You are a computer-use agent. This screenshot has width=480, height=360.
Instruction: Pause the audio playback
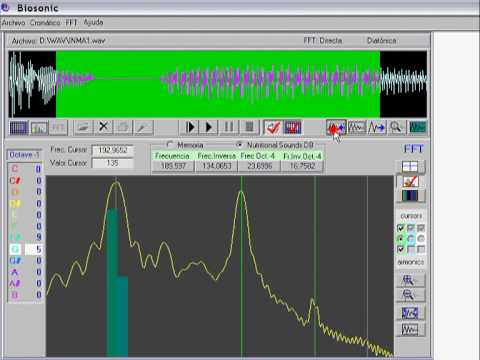pos(229,127)
